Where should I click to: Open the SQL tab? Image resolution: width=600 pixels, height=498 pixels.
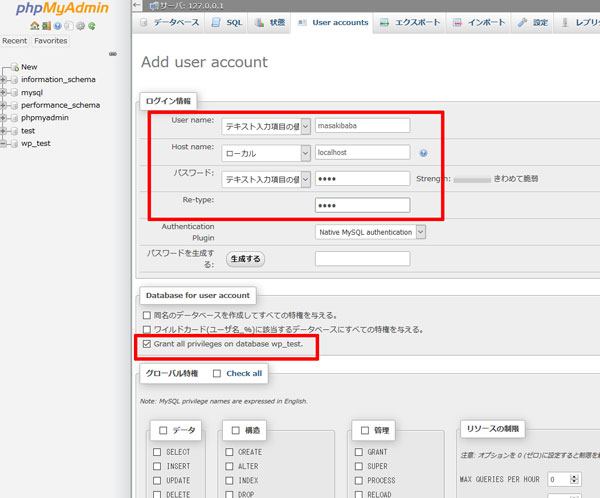point(228,23)
